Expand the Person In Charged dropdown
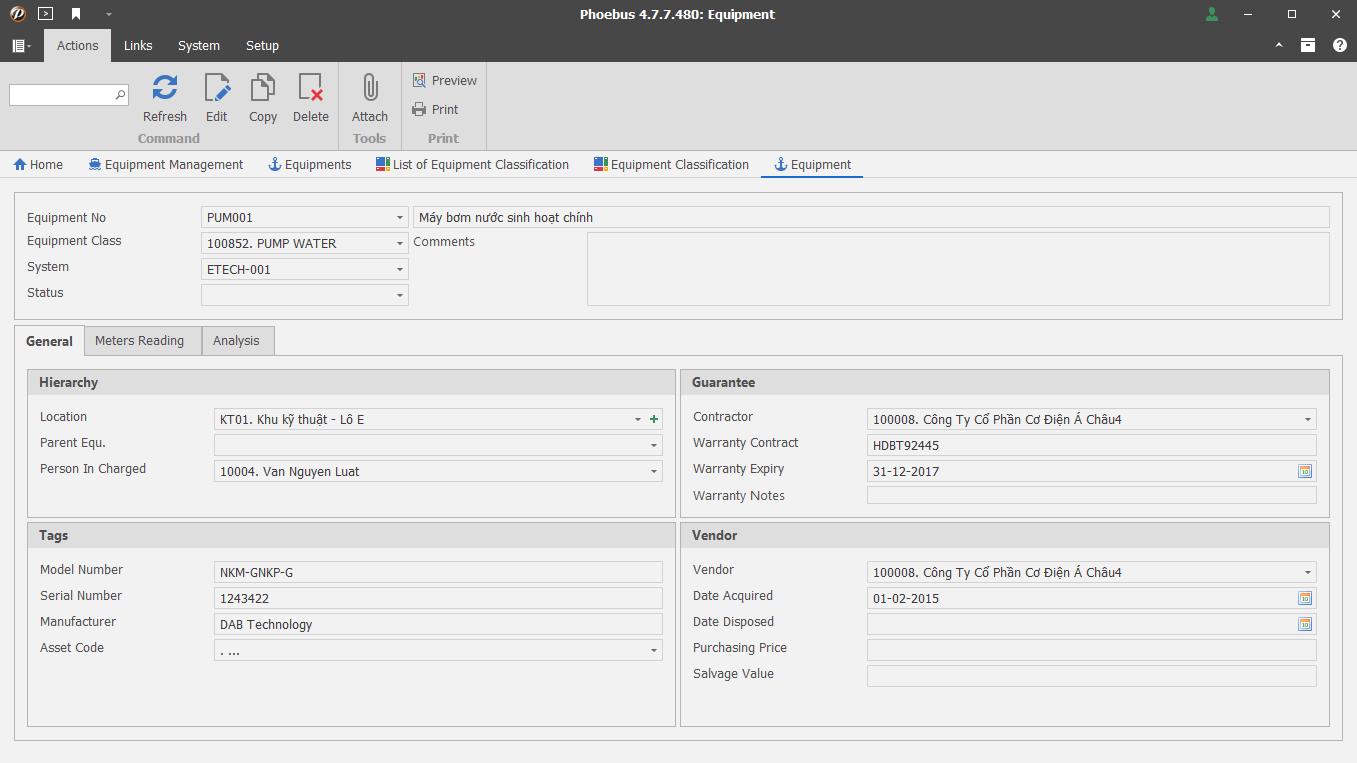The image size is (1357, 763). tap(654, 471)
